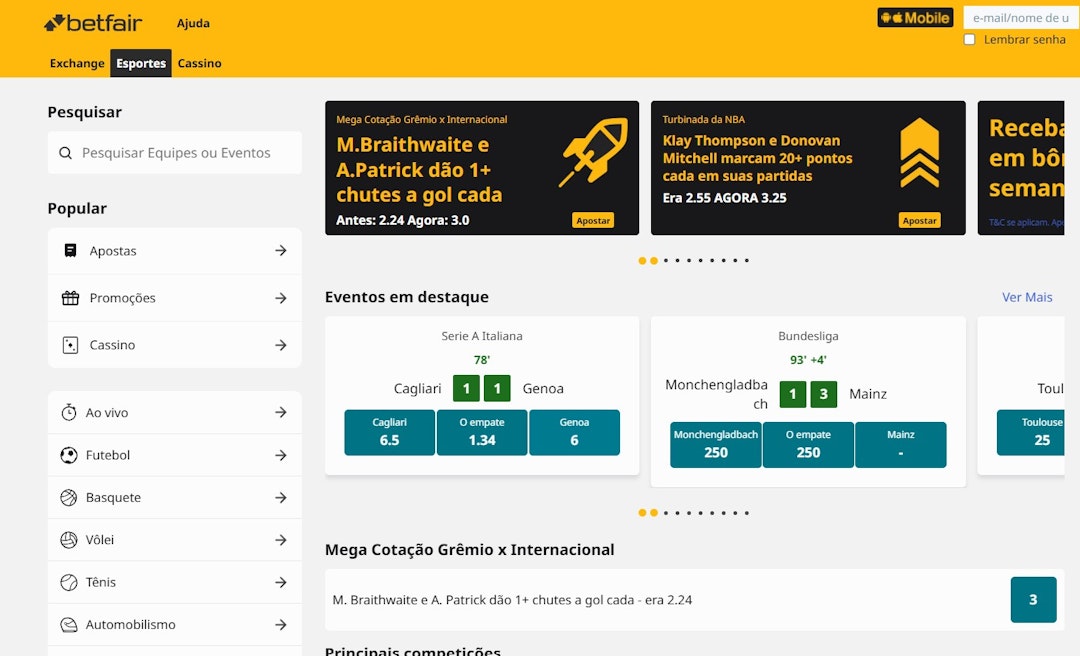Bet on Monchengladbach at 250

pyautogui.click(x=716, y=445)
